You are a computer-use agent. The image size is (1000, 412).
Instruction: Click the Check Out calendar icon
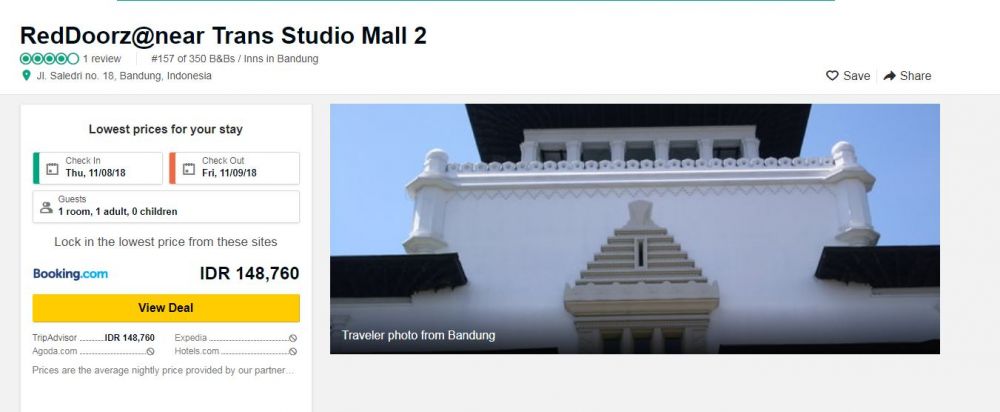189,169
